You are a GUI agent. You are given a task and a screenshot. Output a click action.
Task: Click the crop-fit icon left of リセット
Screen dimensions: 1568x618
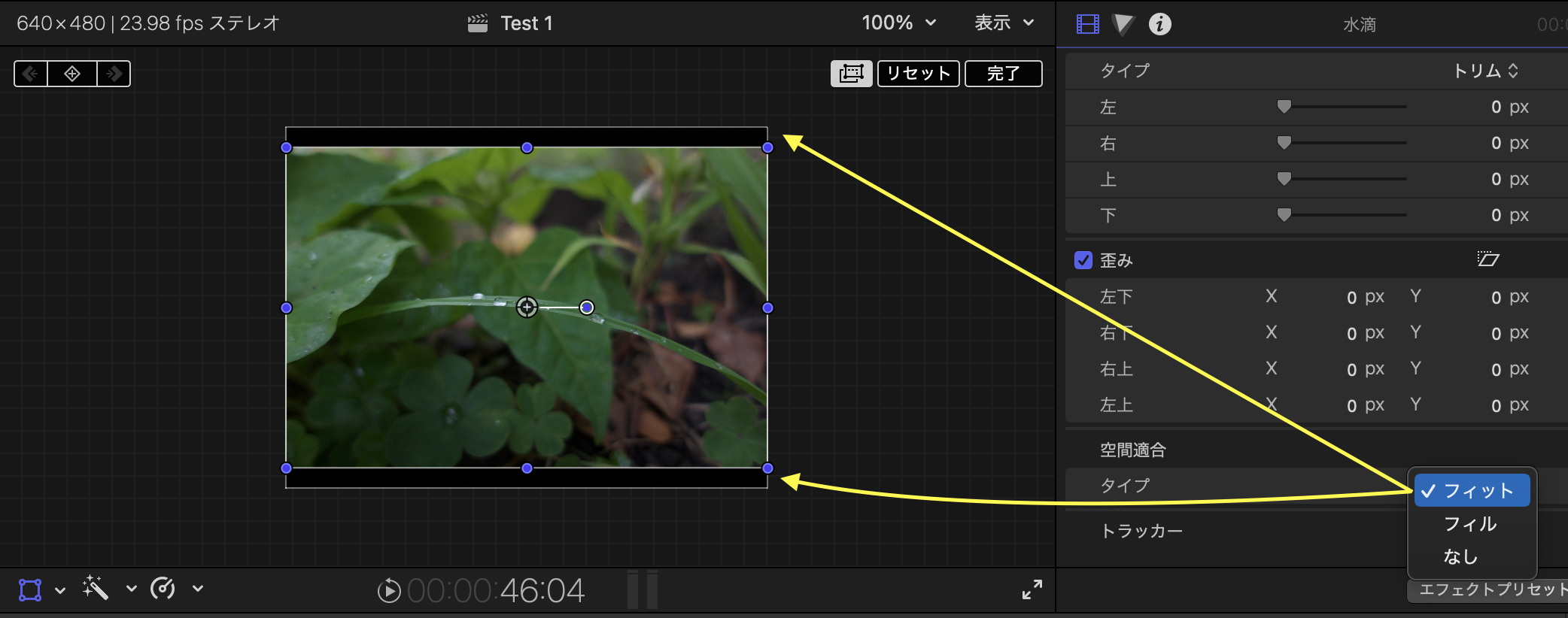tap(851, 74)
